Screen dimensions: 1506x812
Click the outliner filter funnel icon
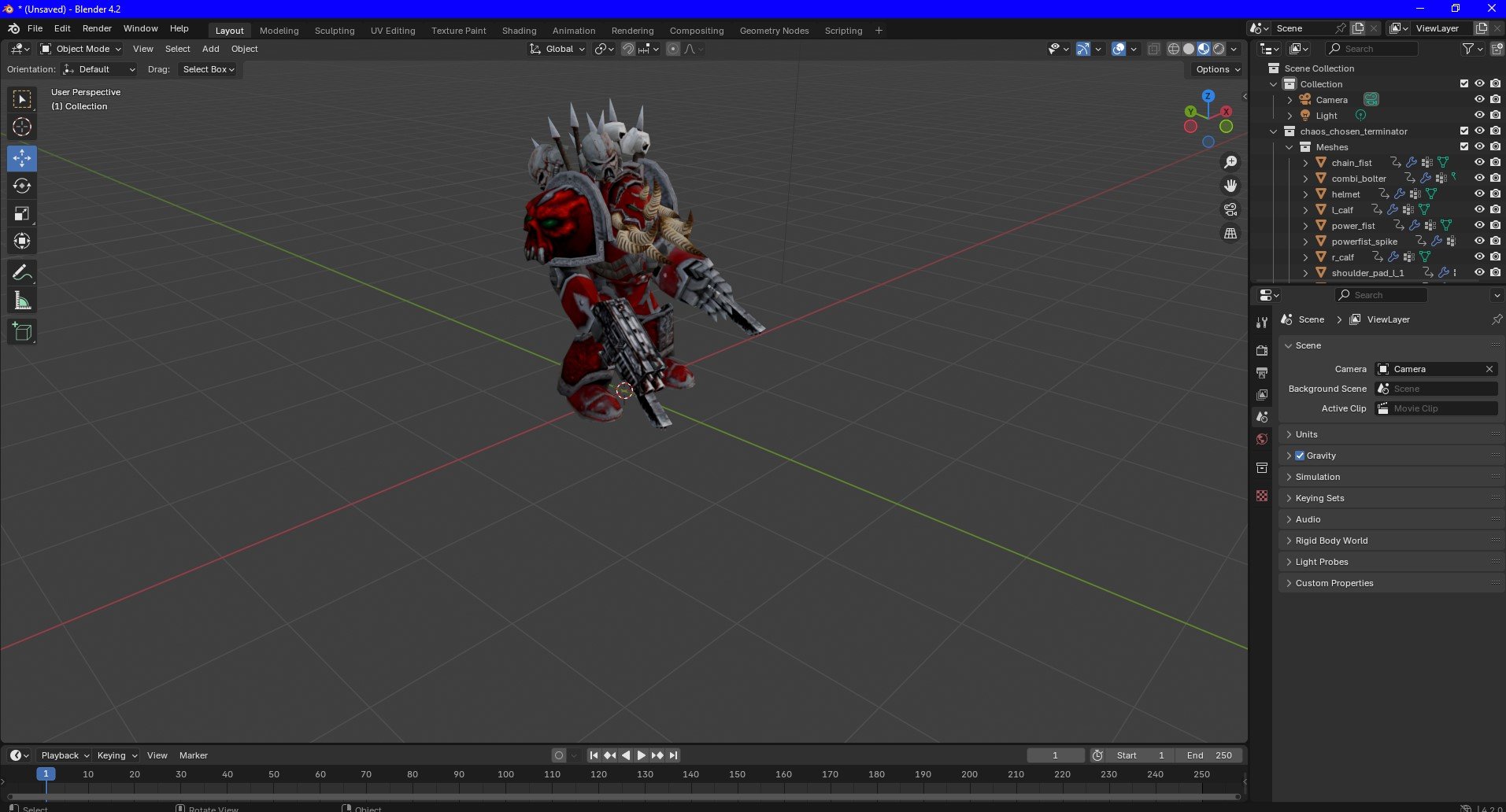1468,49
